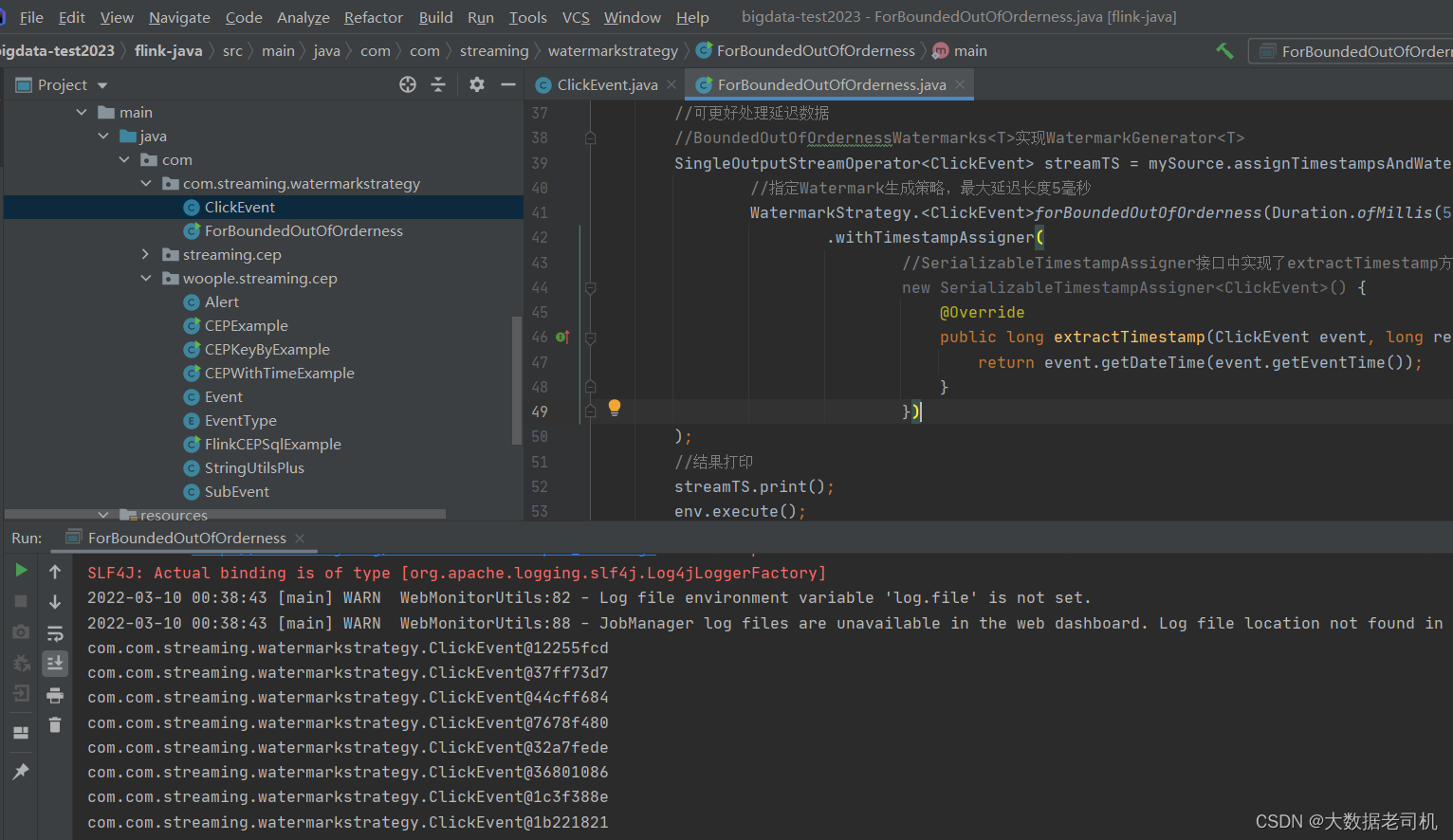Screen dimensions: 1453x840
Task: Open the Refactor menu
Action: point(374,17)
